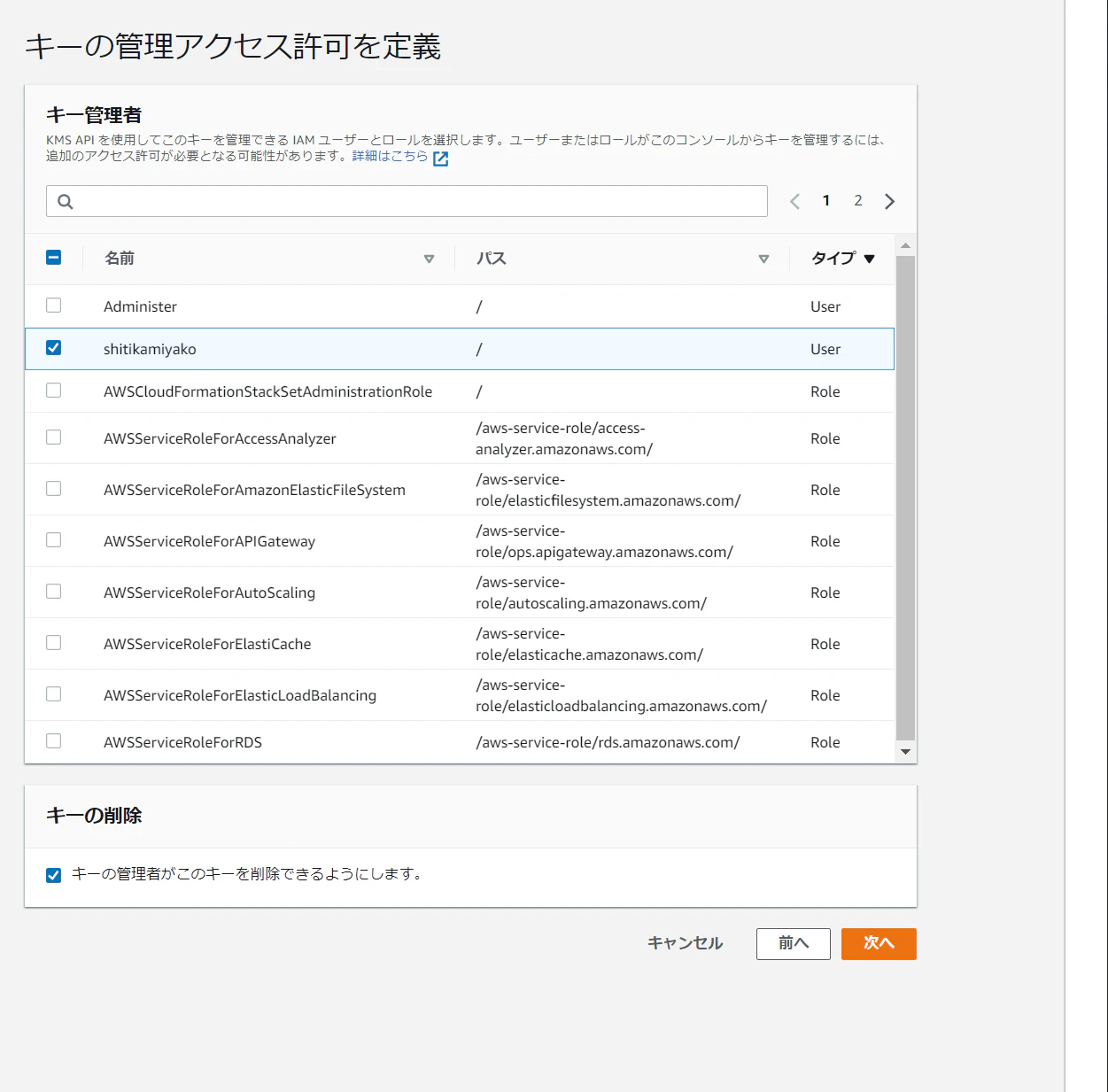Check the Administer user checkbox
Image resolution: width=1108 pixels, height=1092 pixels.
[54, 306]
